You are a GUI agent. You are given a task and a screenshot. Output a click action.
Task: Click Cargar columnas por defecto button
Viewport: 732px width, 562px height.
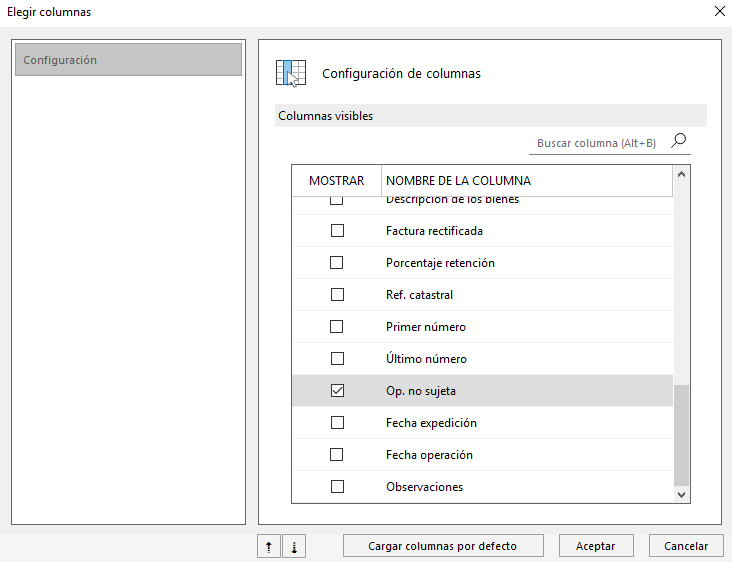[443, 546]
